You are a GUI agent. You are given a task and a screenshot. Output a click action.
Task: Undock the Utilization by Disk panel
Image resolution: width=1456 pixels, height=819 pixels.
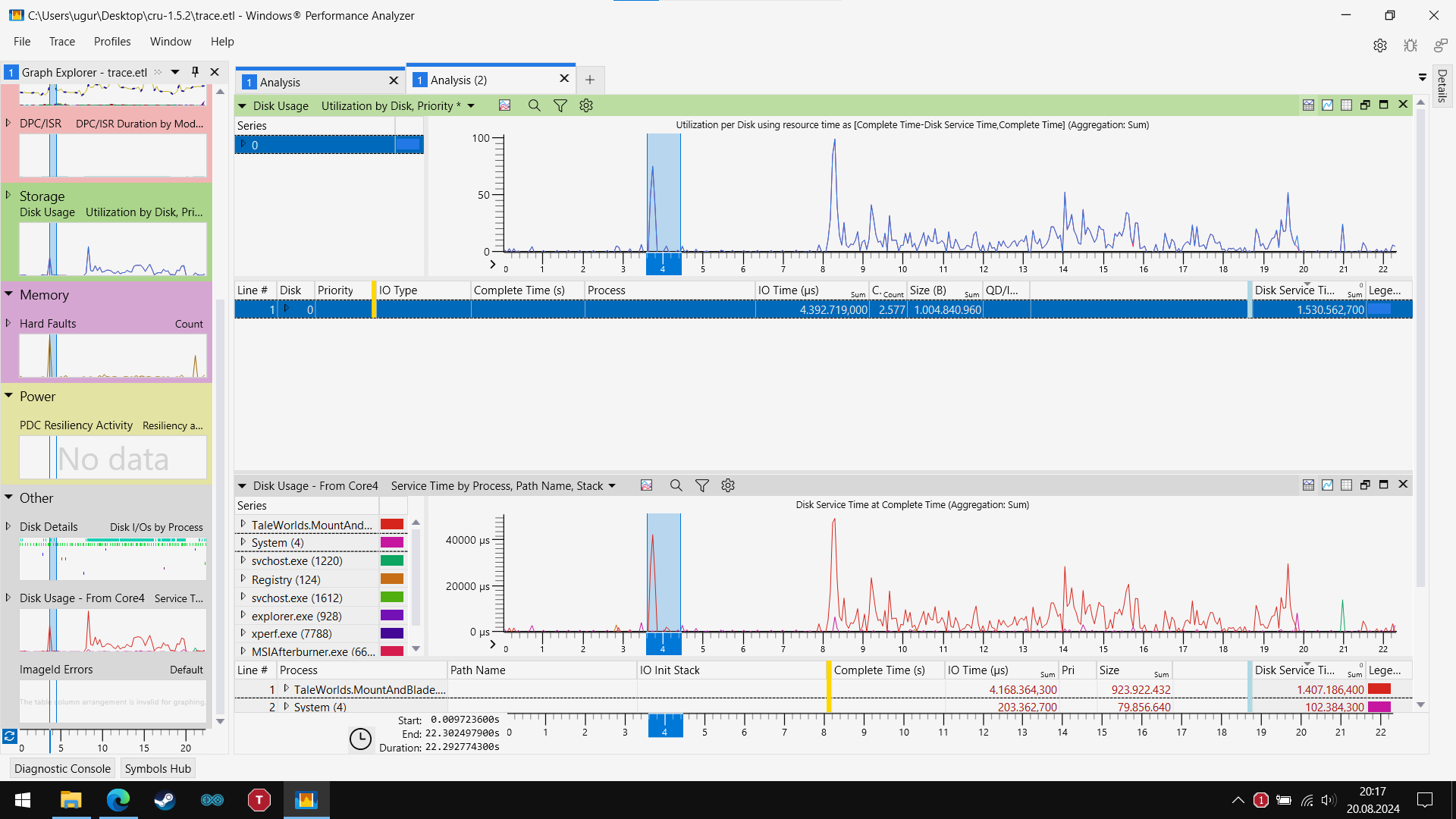(1365, 105)
